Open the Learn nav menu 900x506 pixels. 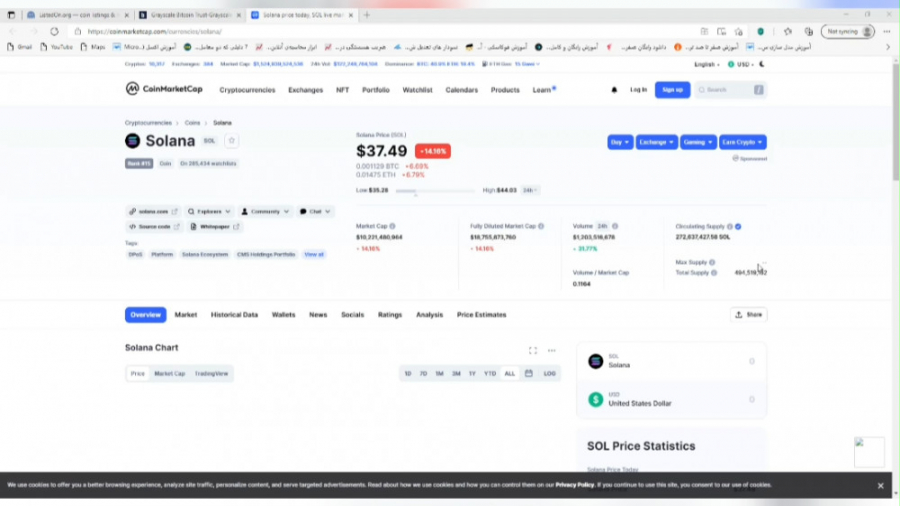[x=542, y=90]
